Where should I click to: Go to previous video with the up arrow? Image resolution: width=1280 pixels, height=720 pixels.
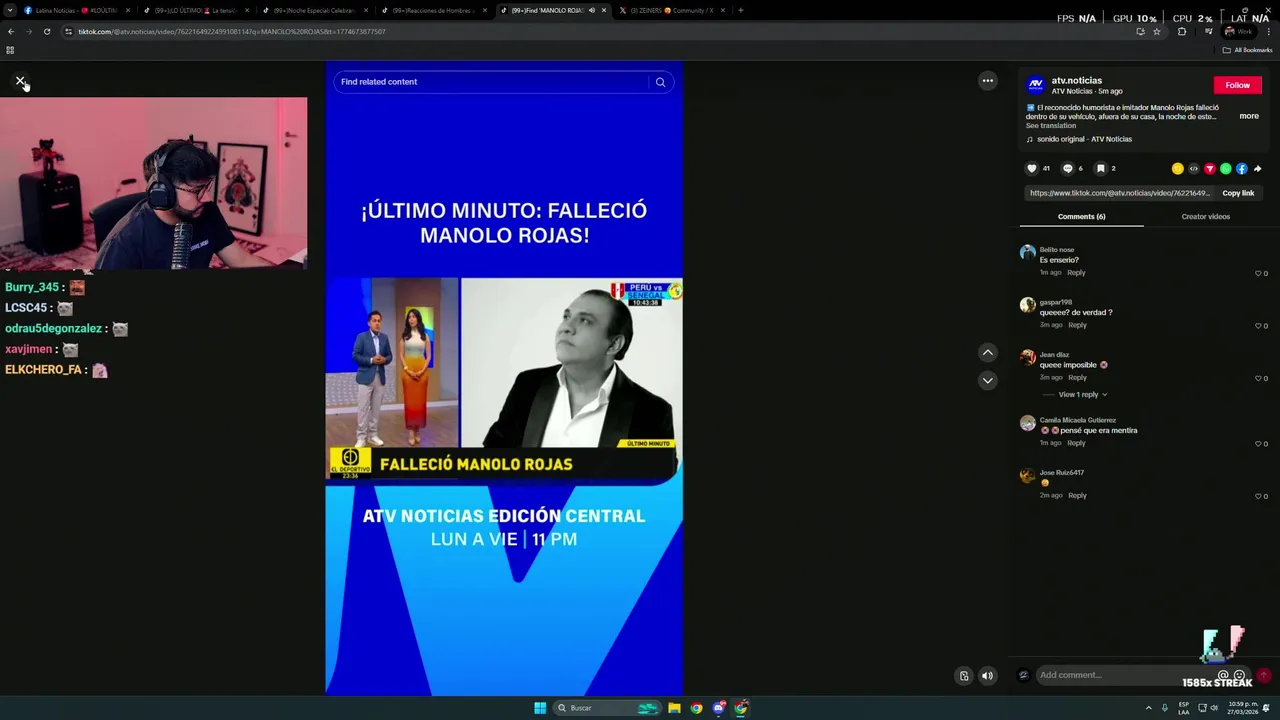[987, 352]
